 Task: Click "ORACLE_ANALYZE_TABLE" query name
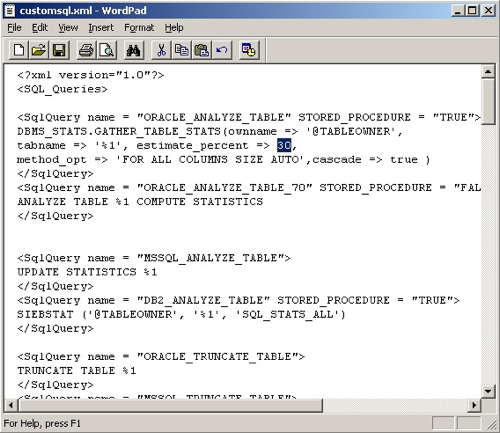coord(214,117)
